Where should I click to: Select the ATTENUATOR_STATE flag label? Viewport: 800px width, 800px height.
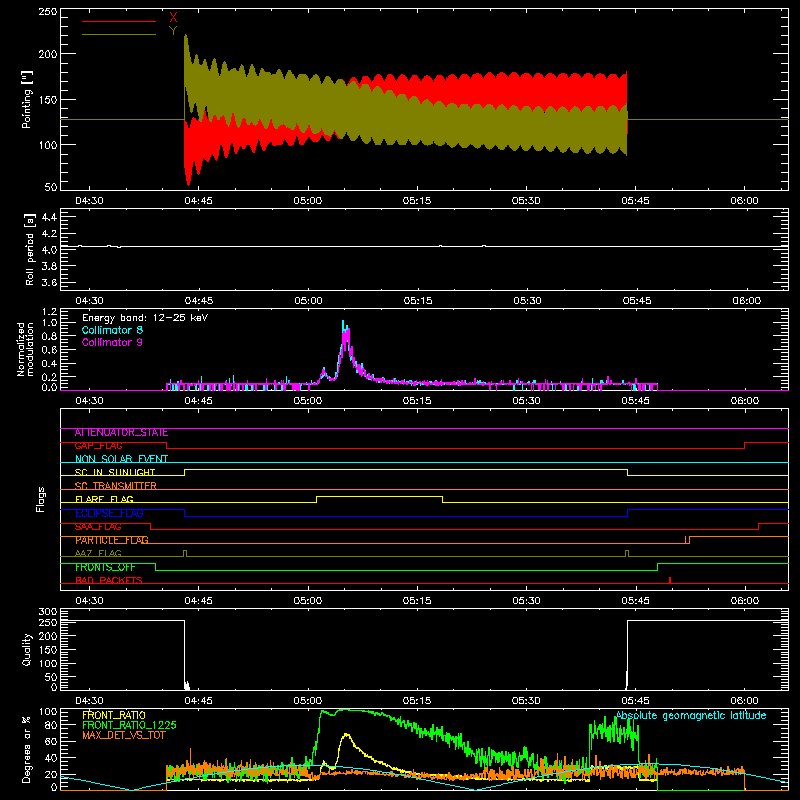(121, 433)
